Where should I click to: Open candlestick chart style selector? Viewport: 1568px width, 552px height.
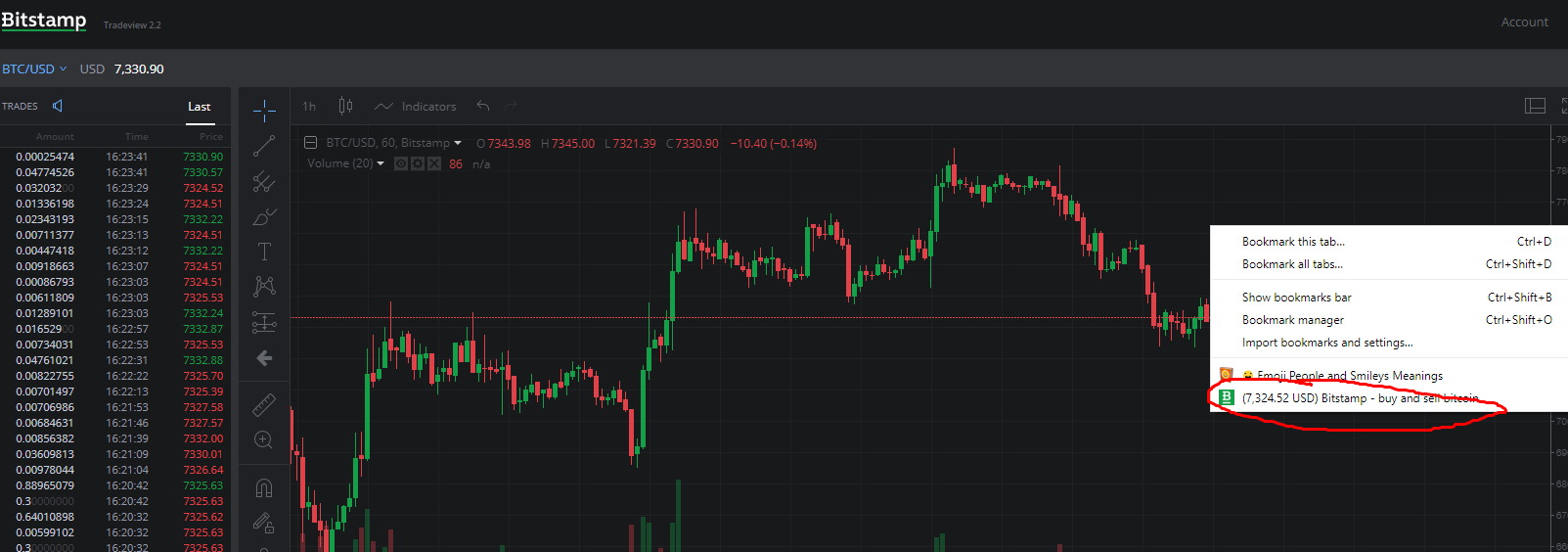pyautogui.click(x=345, y=106)
